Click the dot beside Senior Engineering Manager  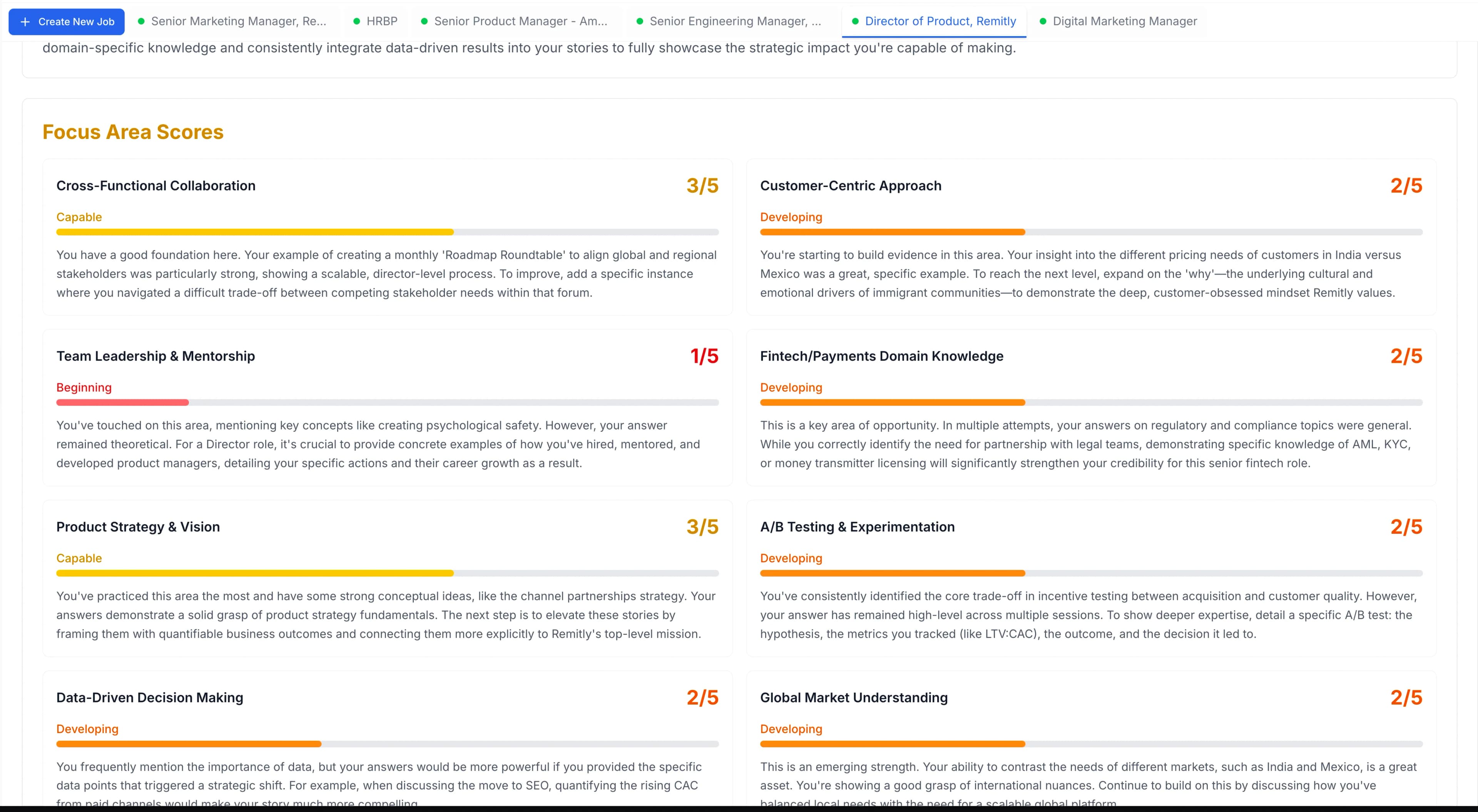click(640, 21)
